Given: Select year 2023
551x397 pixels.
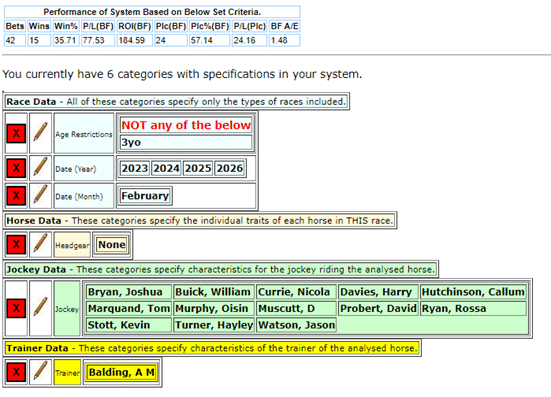Looking at the screenshot, I should point(135,168).
